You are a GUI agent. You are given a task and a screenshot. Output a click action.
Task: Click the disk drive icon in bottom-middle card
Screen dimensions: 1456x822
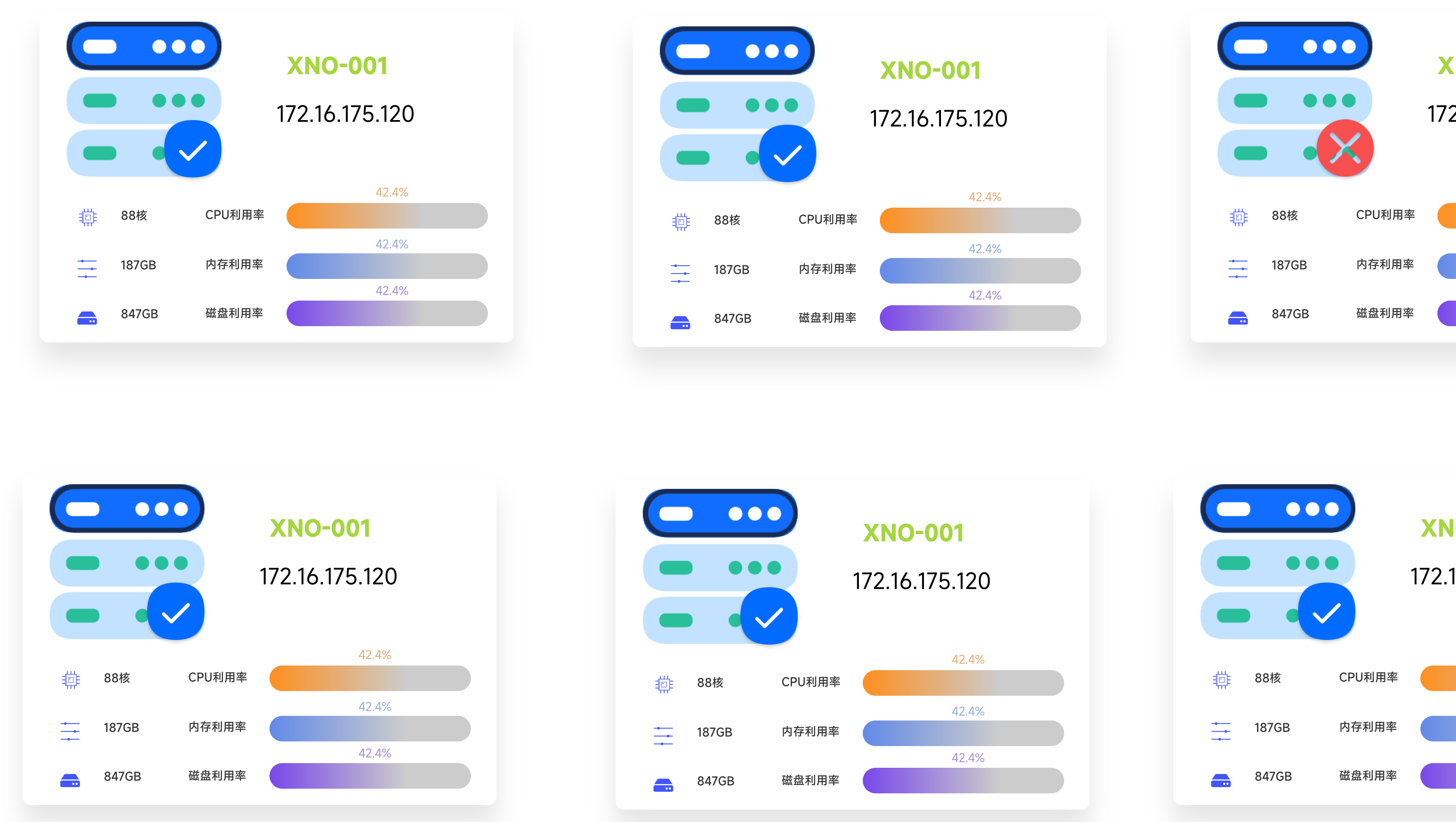pos(663,785)
